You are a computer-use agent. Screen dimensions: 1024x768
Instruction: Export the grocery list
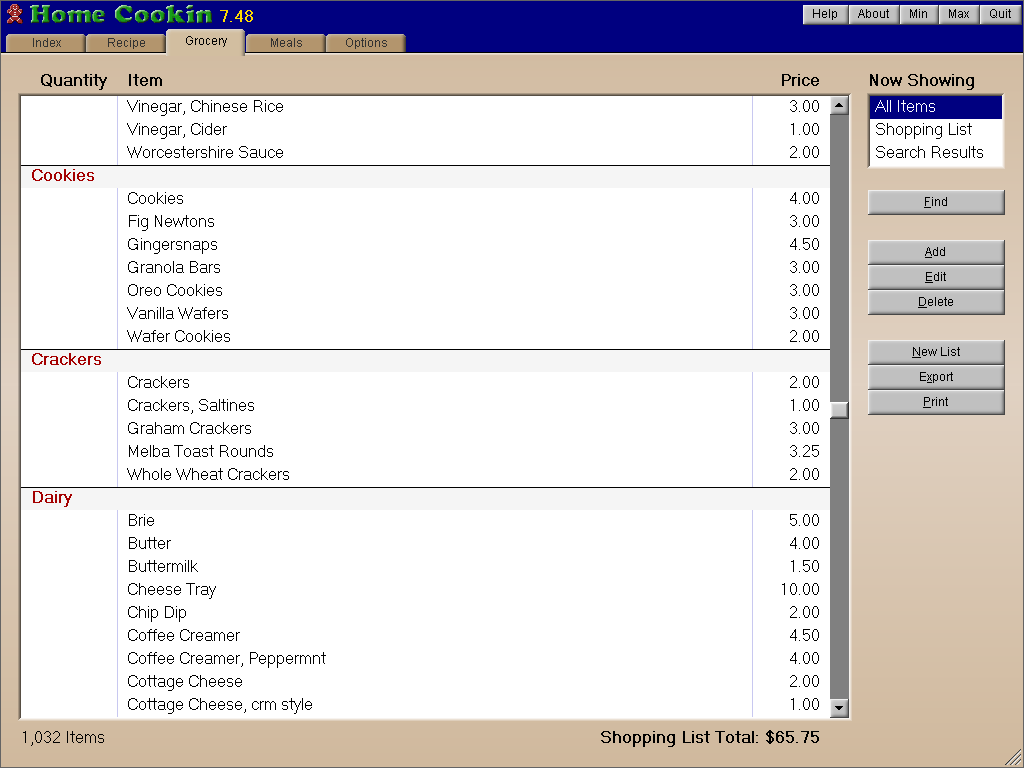point(935,377)
